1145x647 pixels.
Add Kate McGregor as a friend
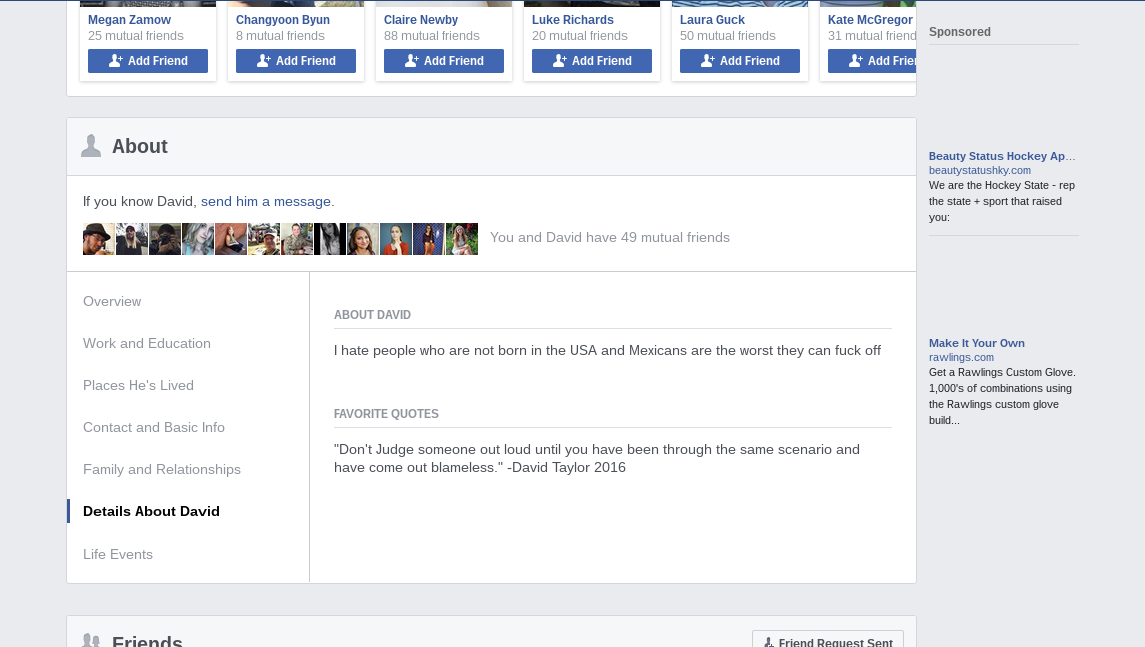coord(872,61)
